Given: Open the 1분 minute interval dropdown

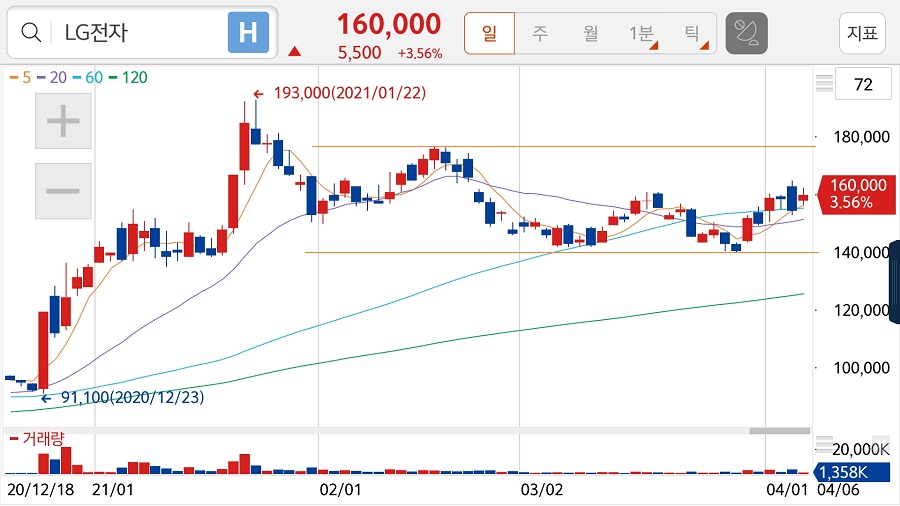Looking at the screenshot, I should (642, 33).
